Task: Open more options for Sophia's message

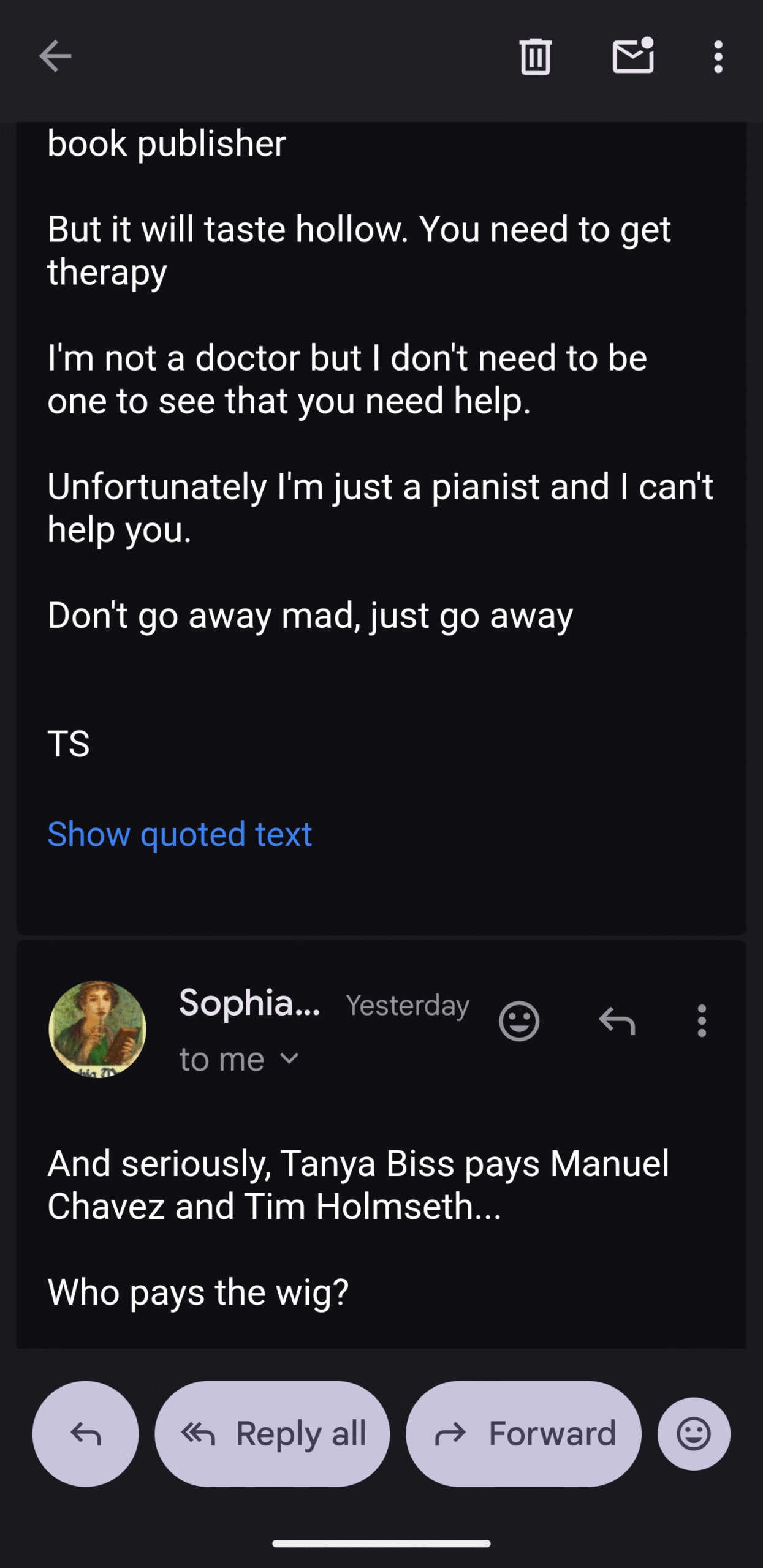Action: pos(702,1021)
